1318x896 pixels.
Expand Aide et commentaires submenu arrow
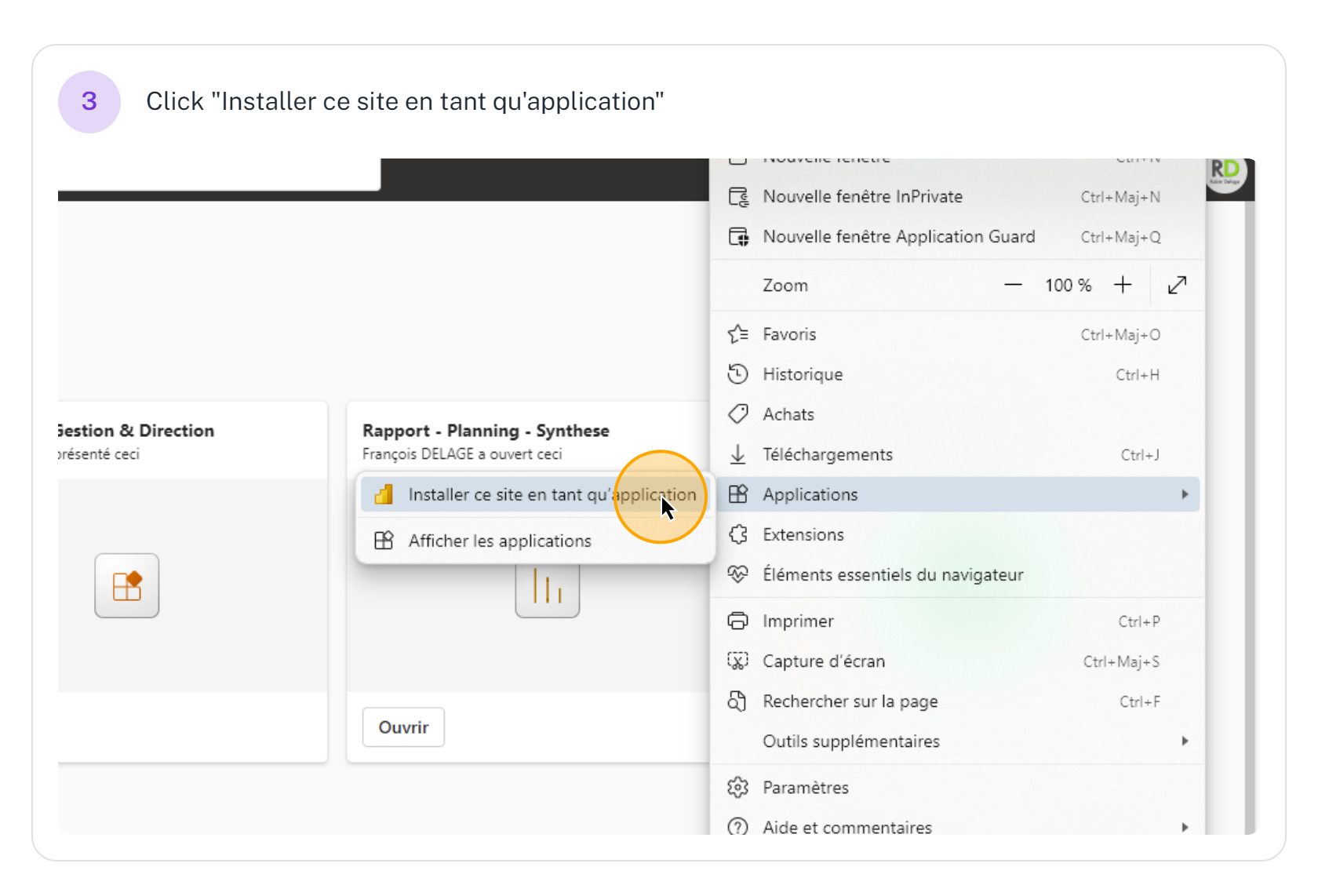1185,827
